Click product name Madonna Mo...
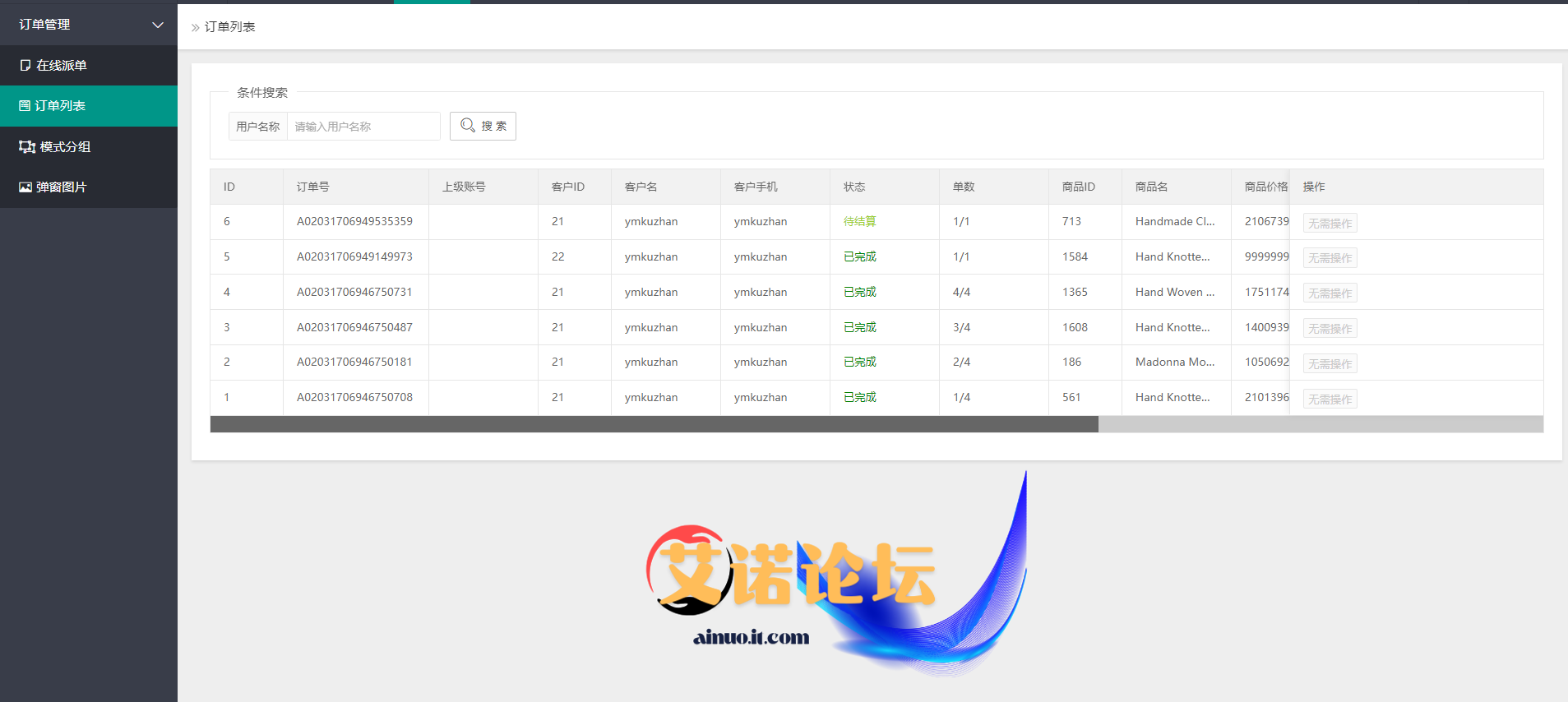This screenshot has height=702, width=1568. pyautogui.click(x=1175, y=363)
